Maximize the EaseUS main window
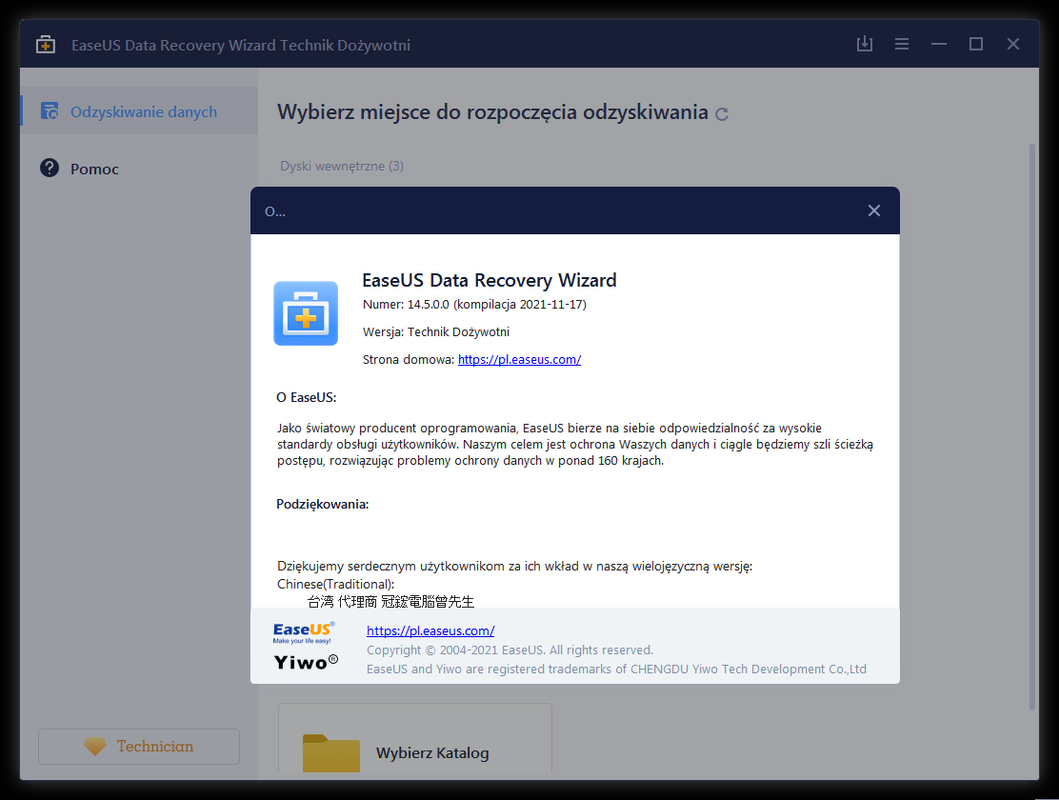Viewport: 1059px width, 800px height. tap(976, 44)
